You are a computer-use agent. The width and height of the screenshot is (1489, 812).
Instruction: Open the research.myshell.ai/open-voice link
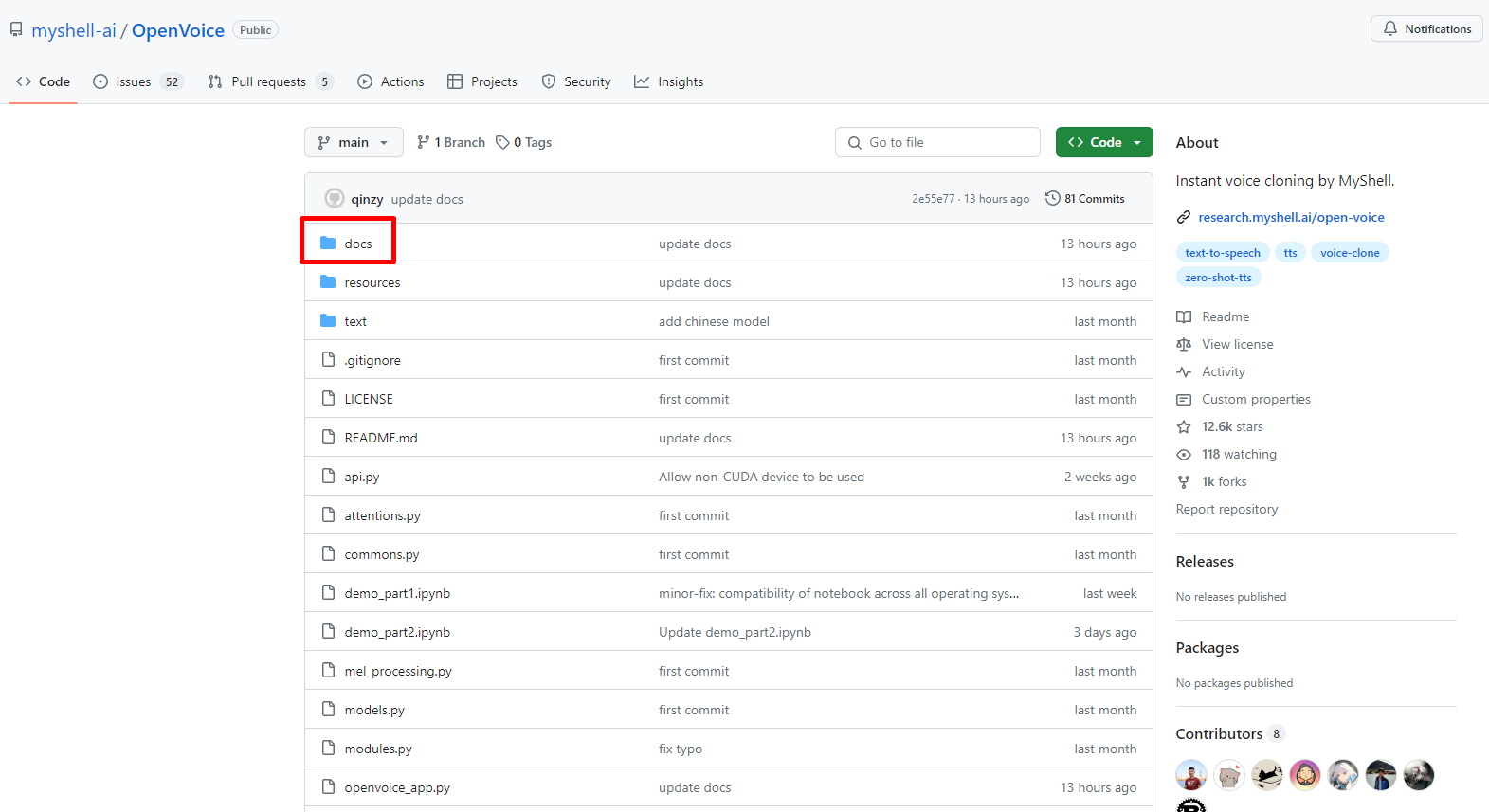(1291, 217)
